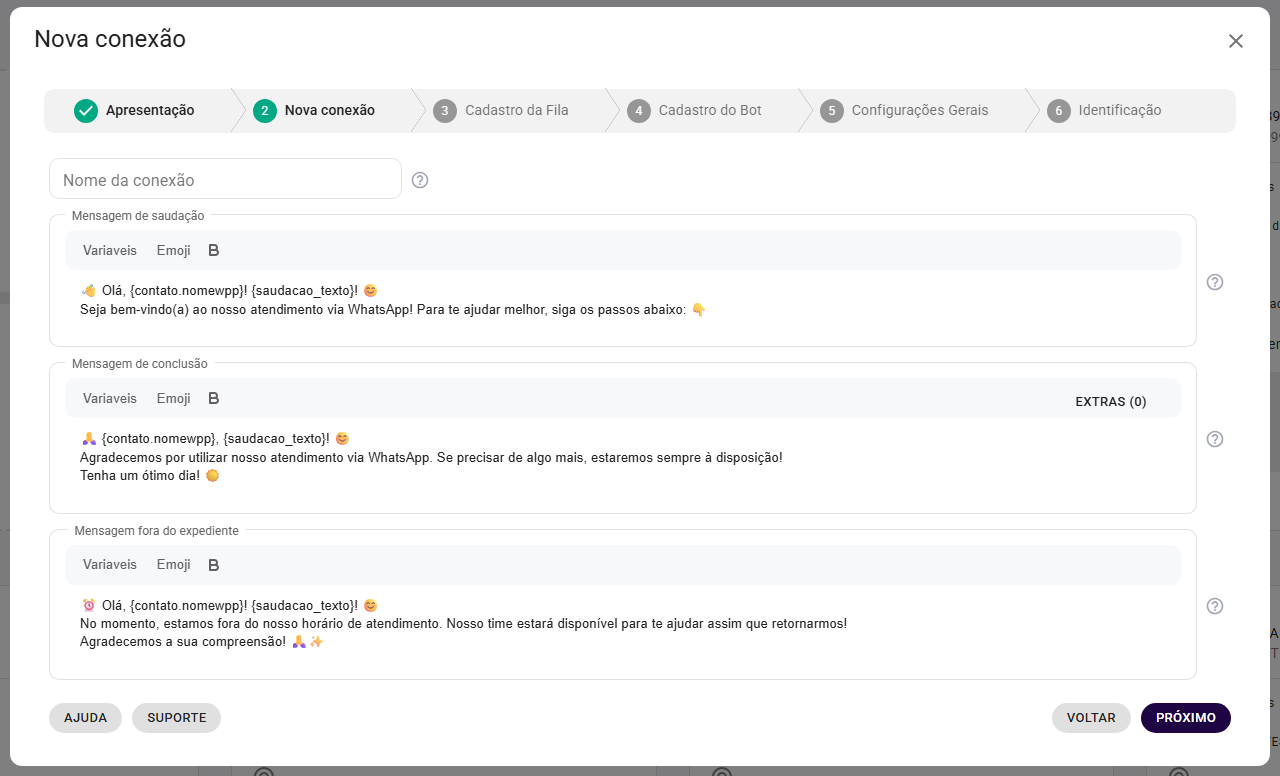
Task: Click help icon for conclusion message
Action: (1215, 439)
